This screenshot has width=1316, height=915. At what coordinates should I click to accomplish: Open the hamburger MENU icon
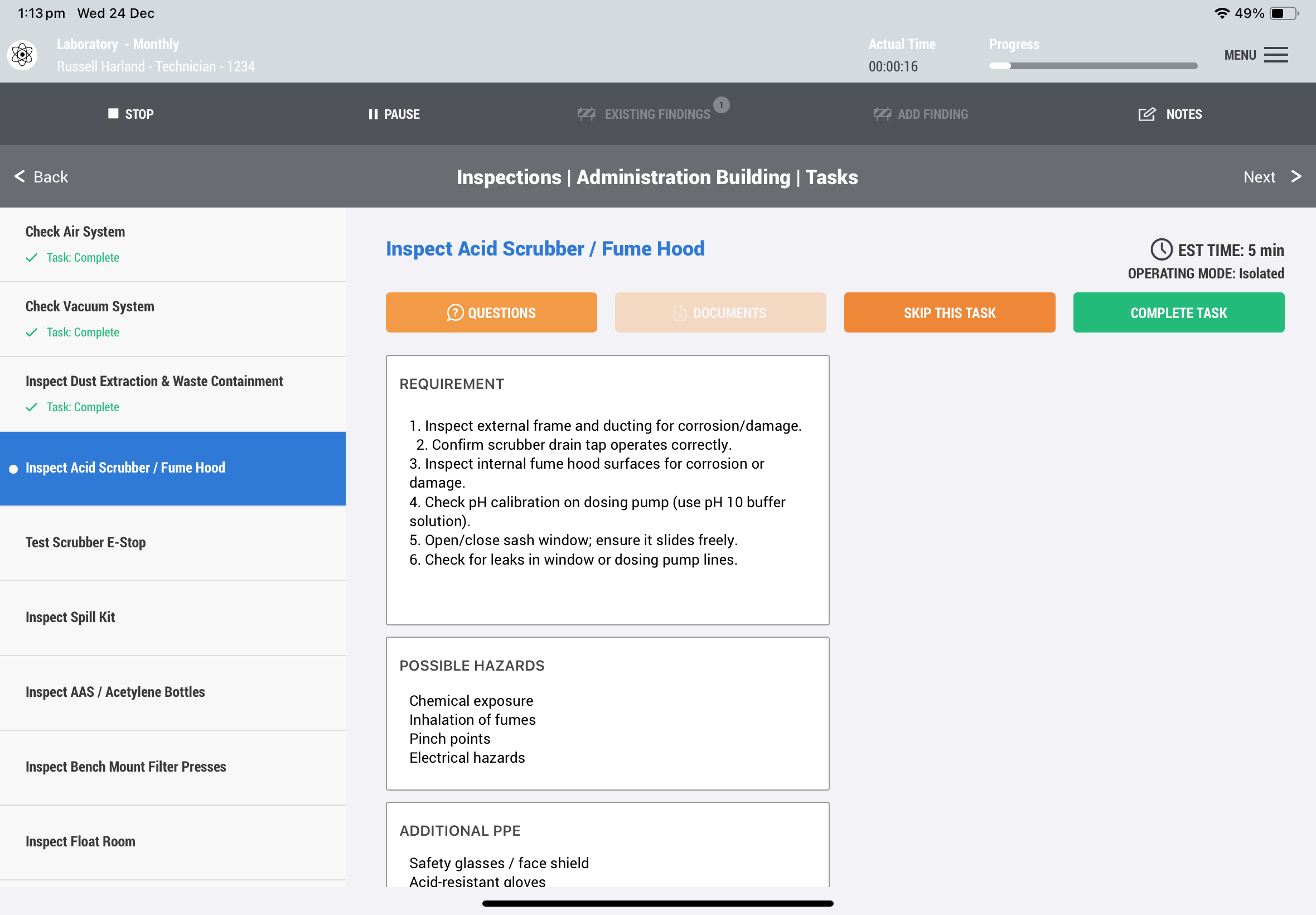(1275, 55)
